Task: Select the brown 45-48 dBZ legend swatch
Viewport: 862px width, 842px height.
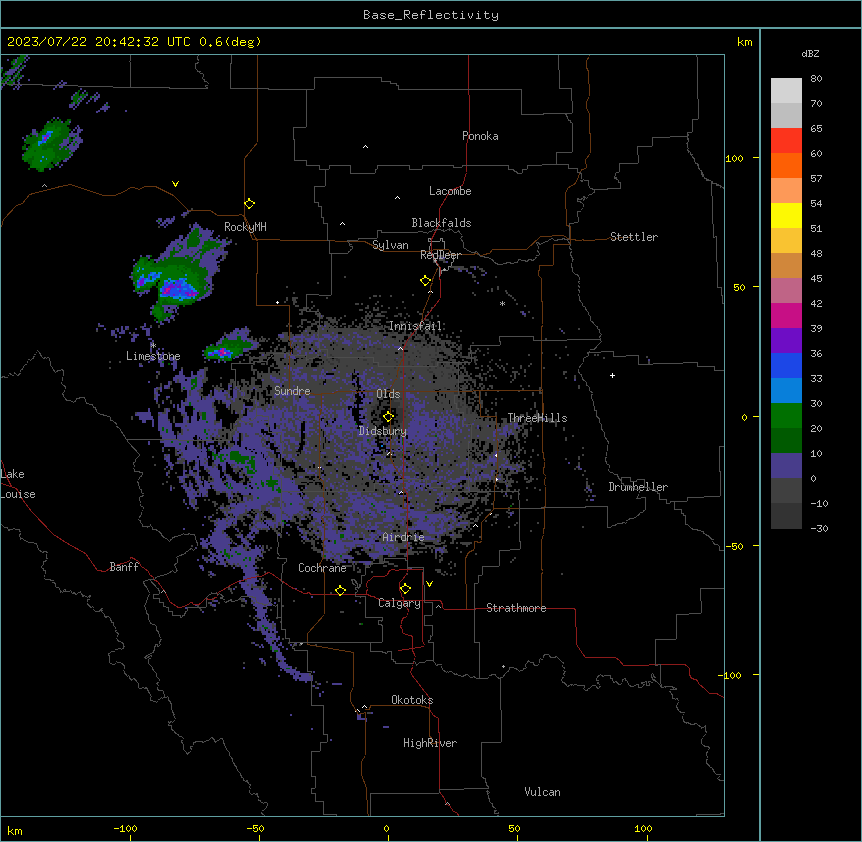Action: click(786, 265)
